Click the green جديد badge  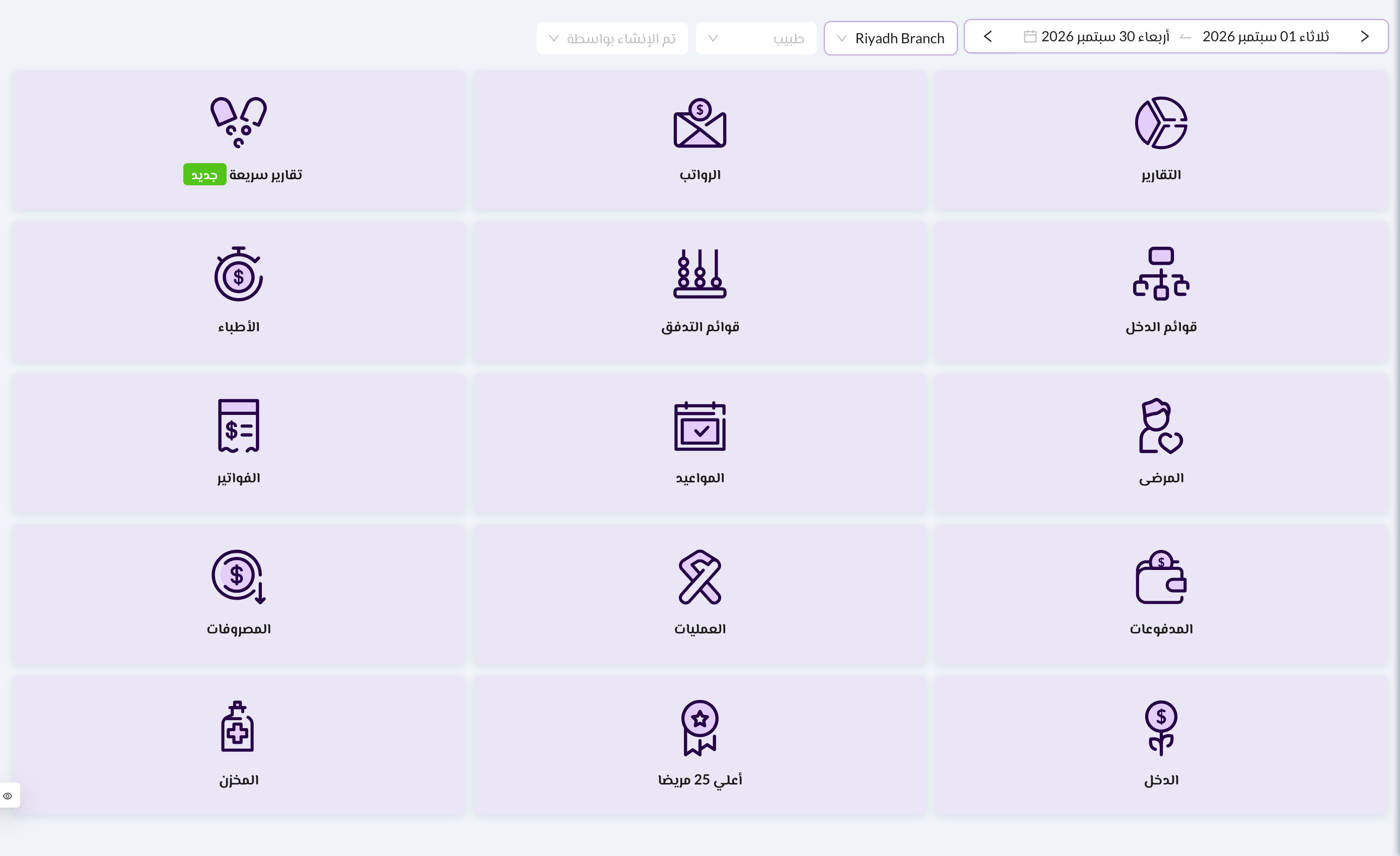click(204, 174)
